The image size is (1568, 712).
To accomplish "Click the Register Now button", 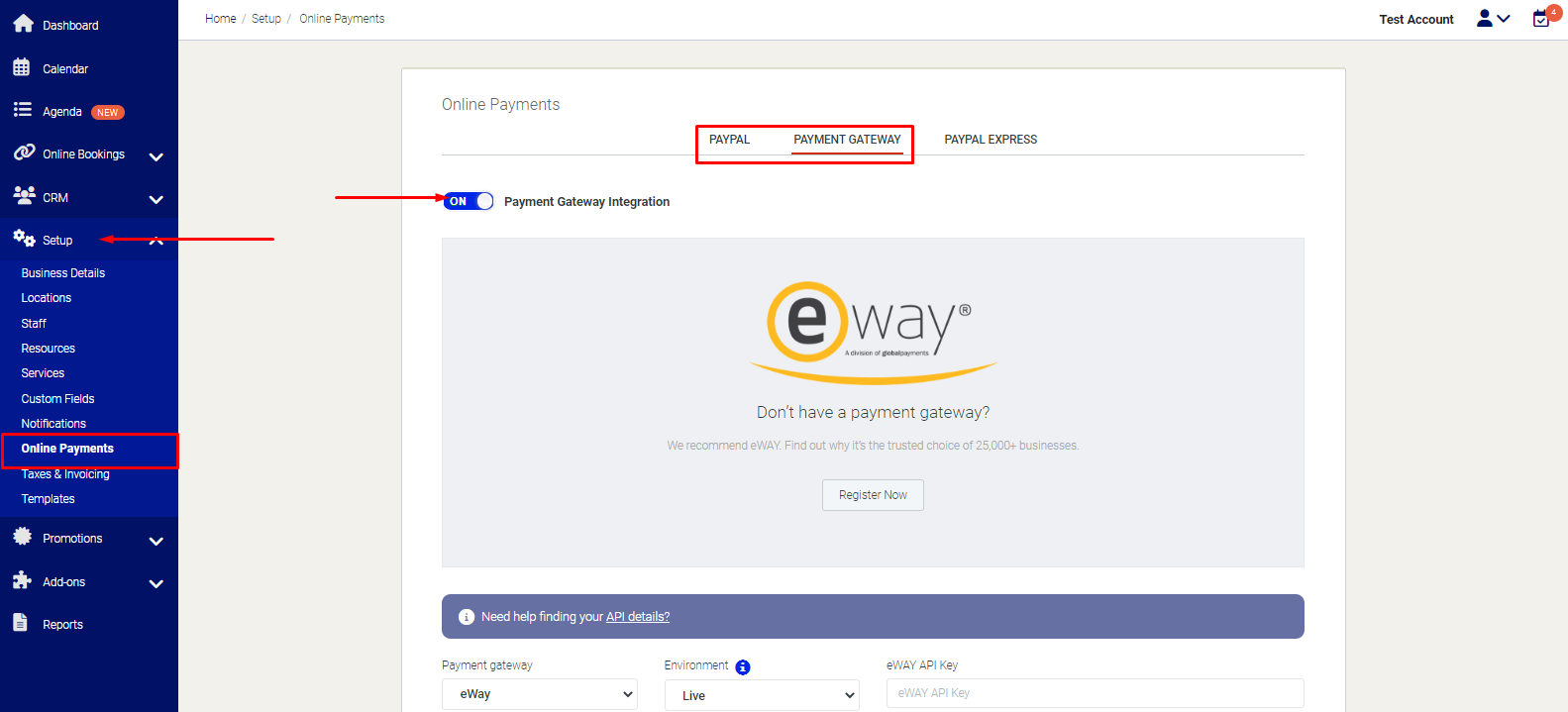I will click(x=873, y=495).
